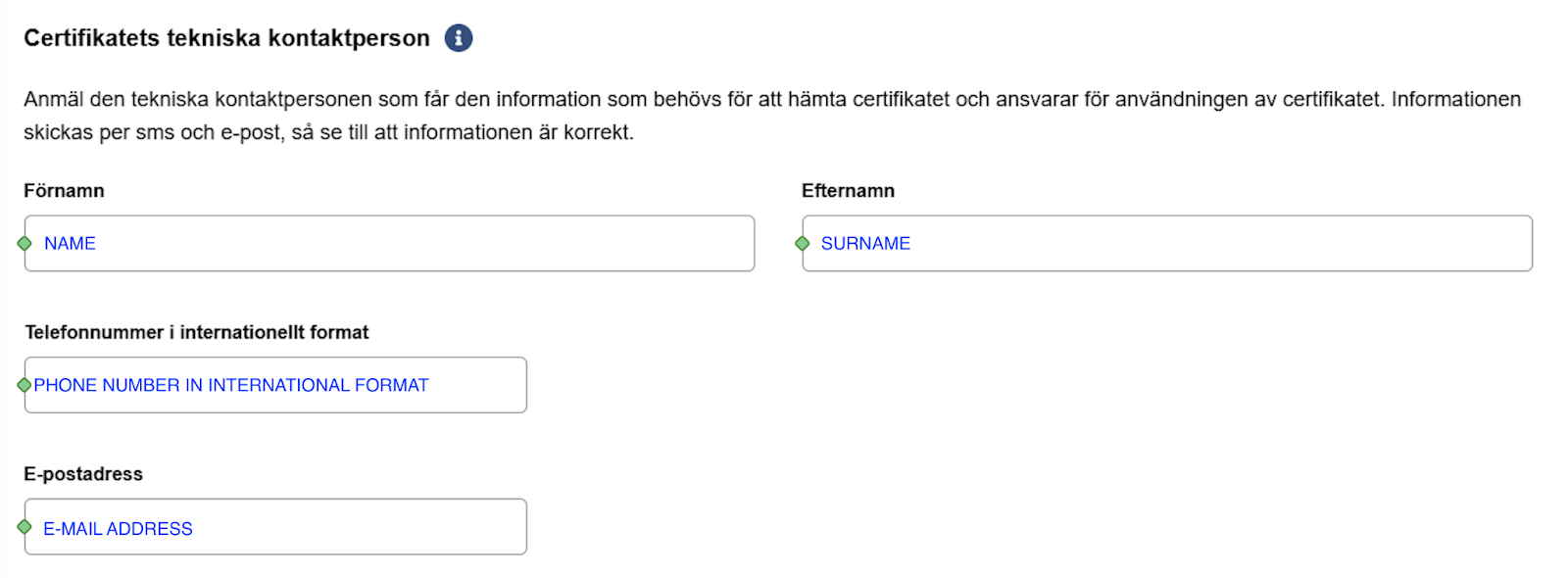Activate the Telefonnummer i internationellt format field

tap(275, 385)
